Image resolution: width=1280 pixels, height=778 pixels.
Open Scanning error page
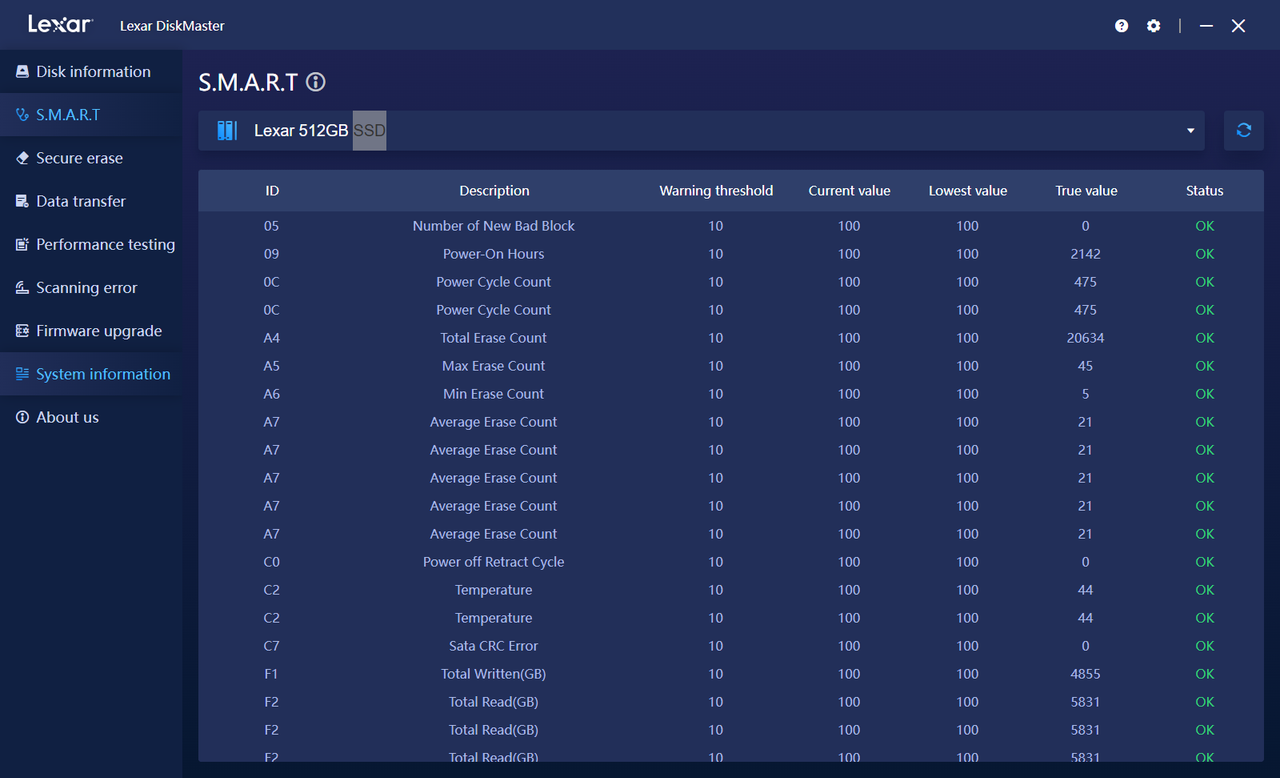91,288
